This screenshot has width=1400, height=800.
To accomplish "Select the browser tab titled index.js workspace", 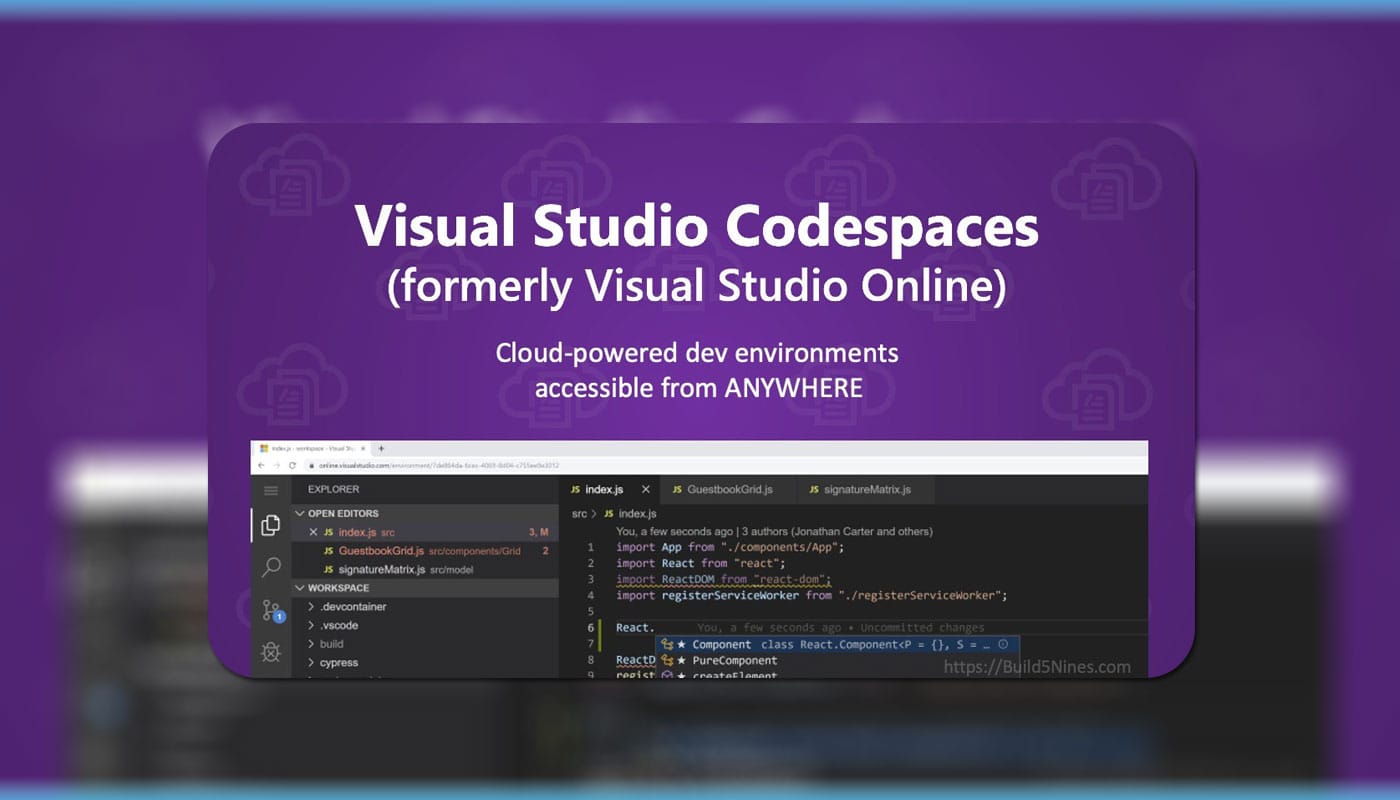I will [x=310, y=449].
